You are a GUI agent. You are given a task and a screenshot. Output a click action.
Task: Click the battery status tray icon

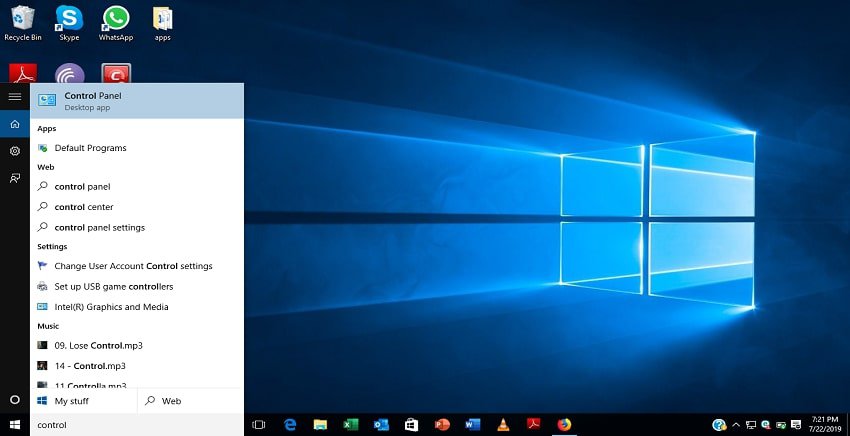tap(781, 425)
